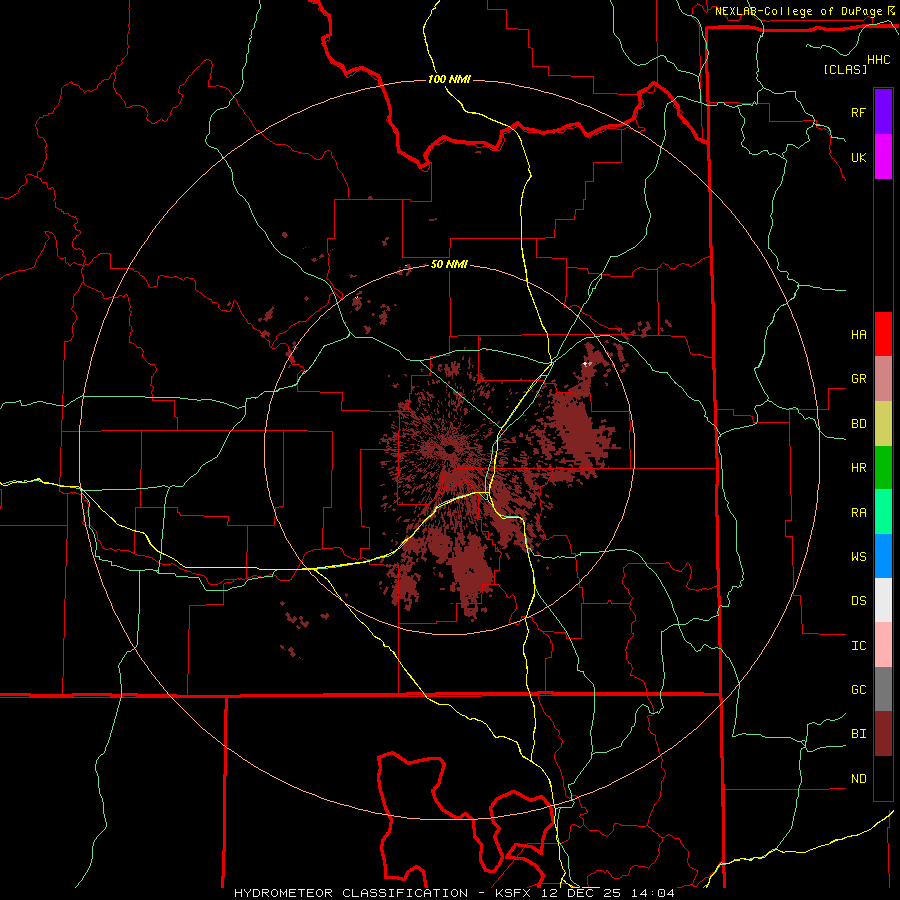The height and width of the screenshot is (900, 900).
Task: Click the GC gray legend swatch
Action: coord(883,689)
